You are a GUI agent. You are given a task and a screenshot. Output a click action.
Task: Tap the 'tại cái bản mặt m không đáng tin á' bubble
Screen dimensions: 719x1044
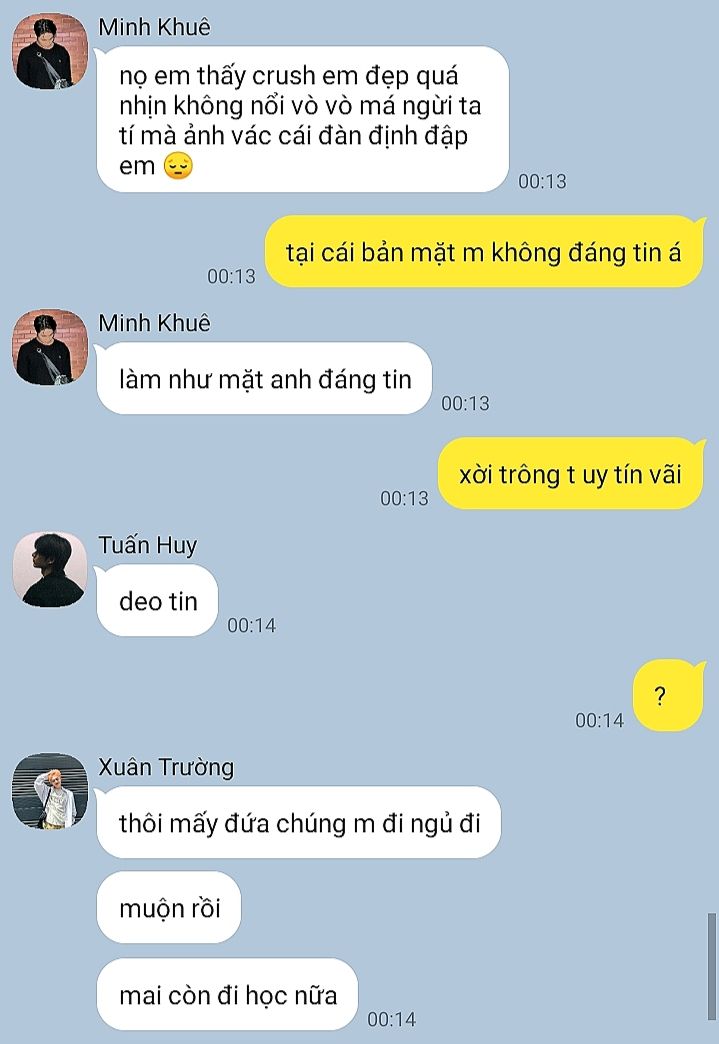tap(484, 252)
